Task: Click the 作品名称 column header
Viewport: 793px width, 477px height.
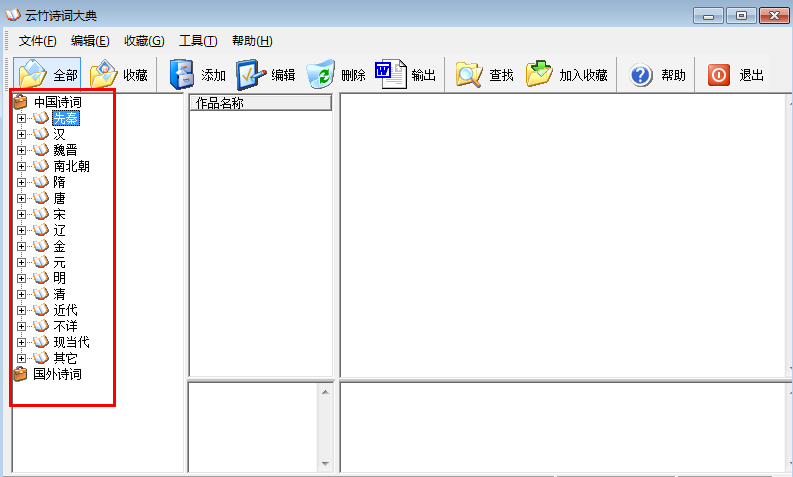Action: tap(260, 103)
